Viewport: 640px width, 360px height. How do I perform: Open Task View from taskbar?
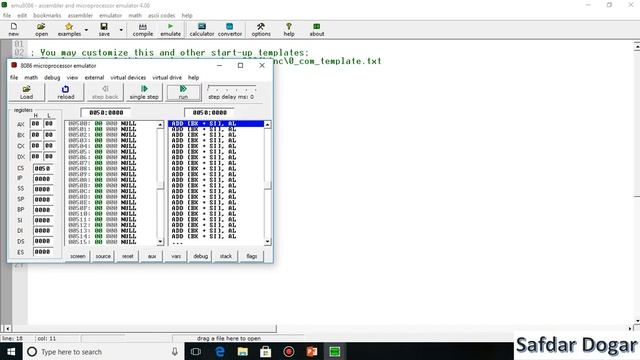[x=196, y=351]
